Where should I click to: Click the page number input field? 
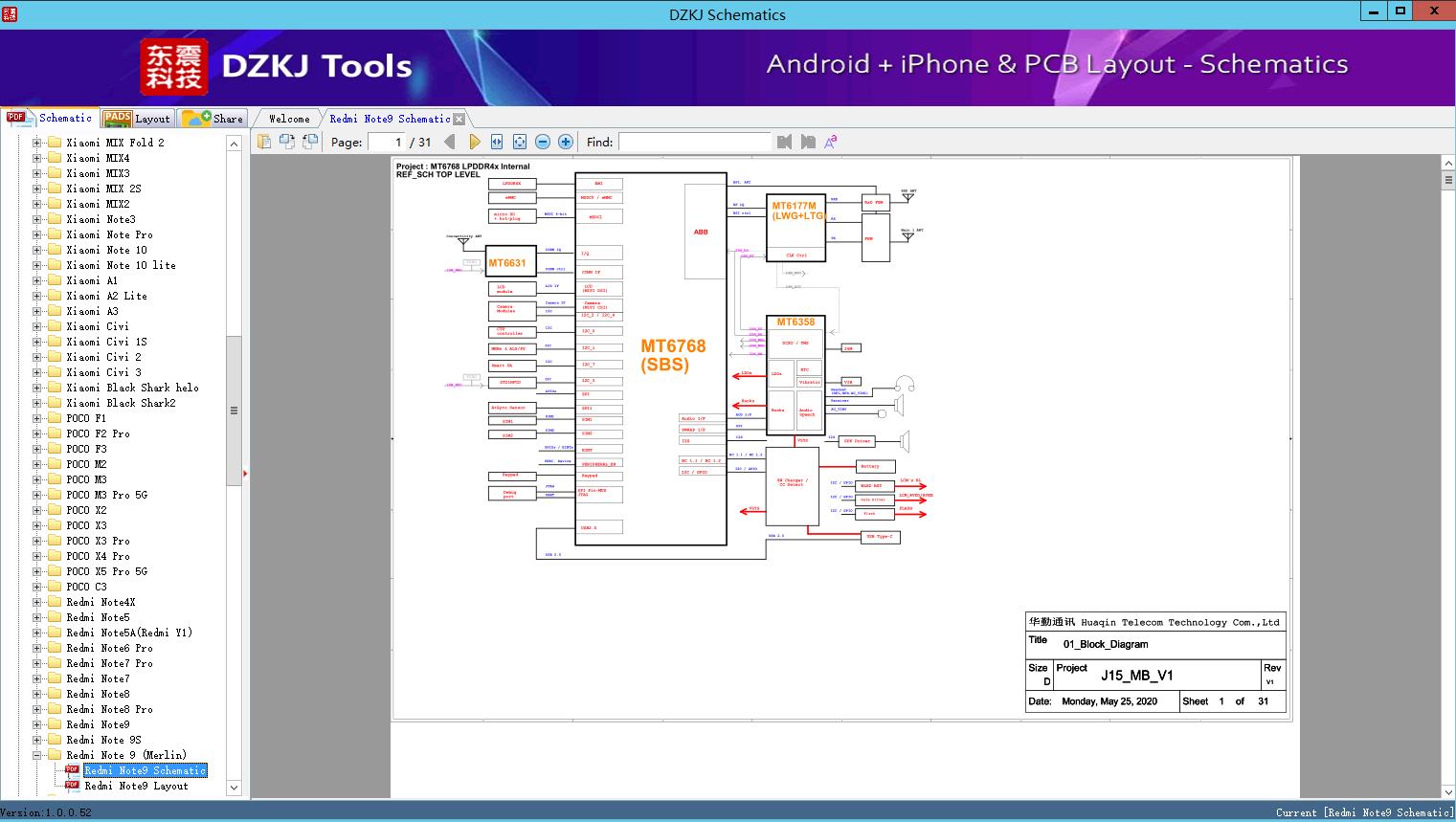tap(385, 142)
